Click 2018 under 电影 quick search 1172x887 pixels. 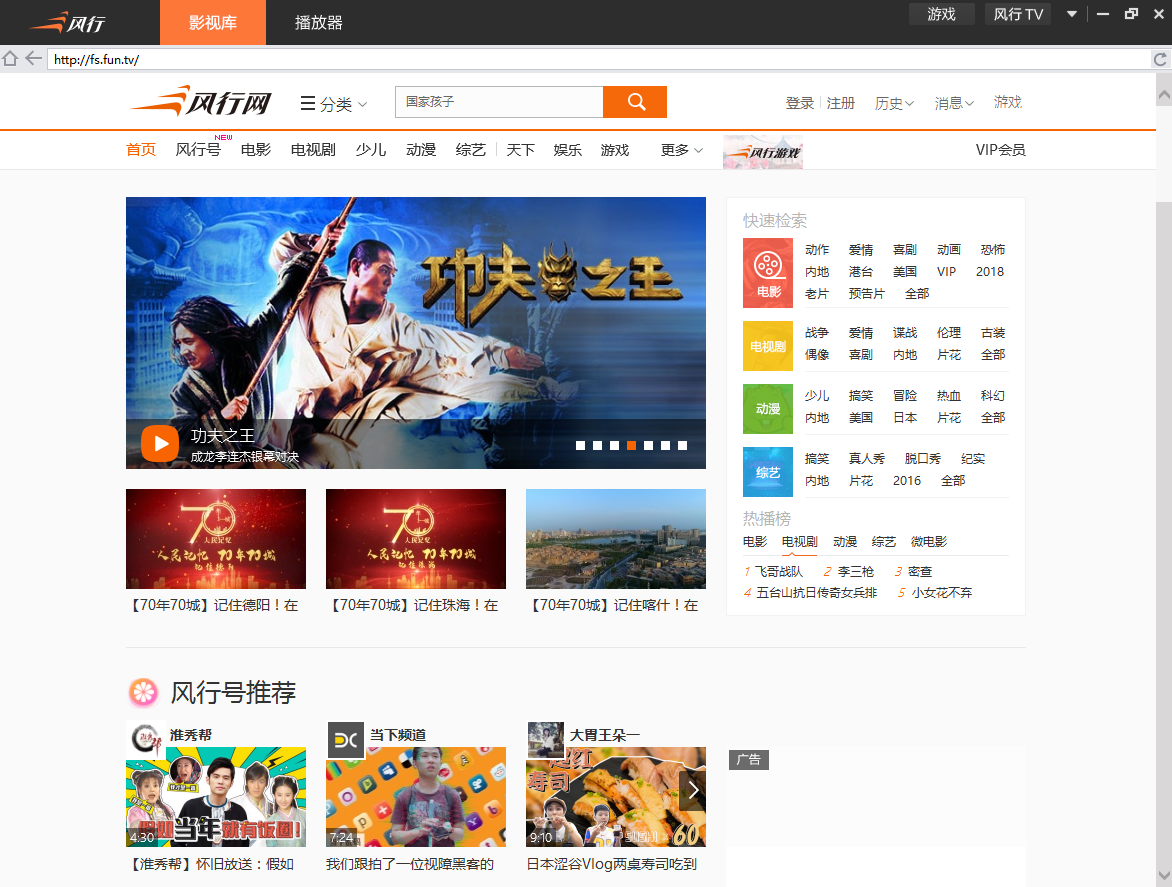coord(990,272)
